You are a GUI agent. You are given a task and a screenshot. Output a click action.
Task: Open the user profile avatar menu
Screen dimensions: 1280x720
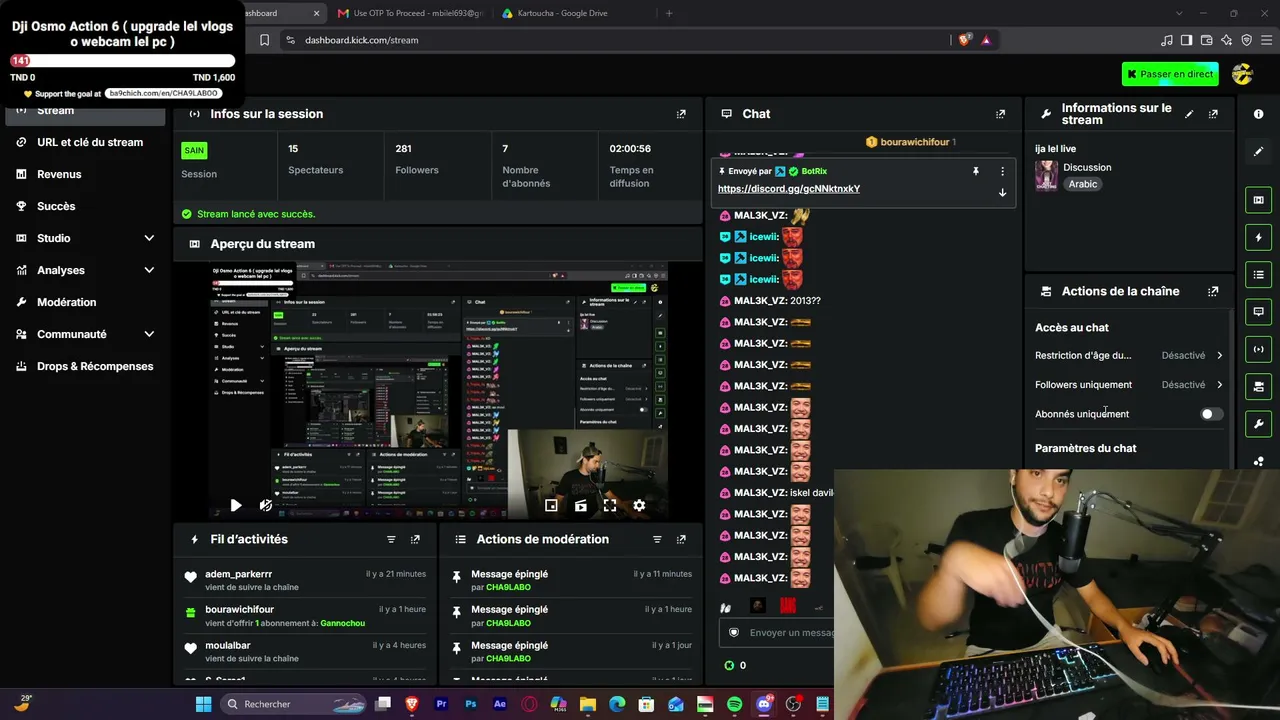coord(1242,74)
